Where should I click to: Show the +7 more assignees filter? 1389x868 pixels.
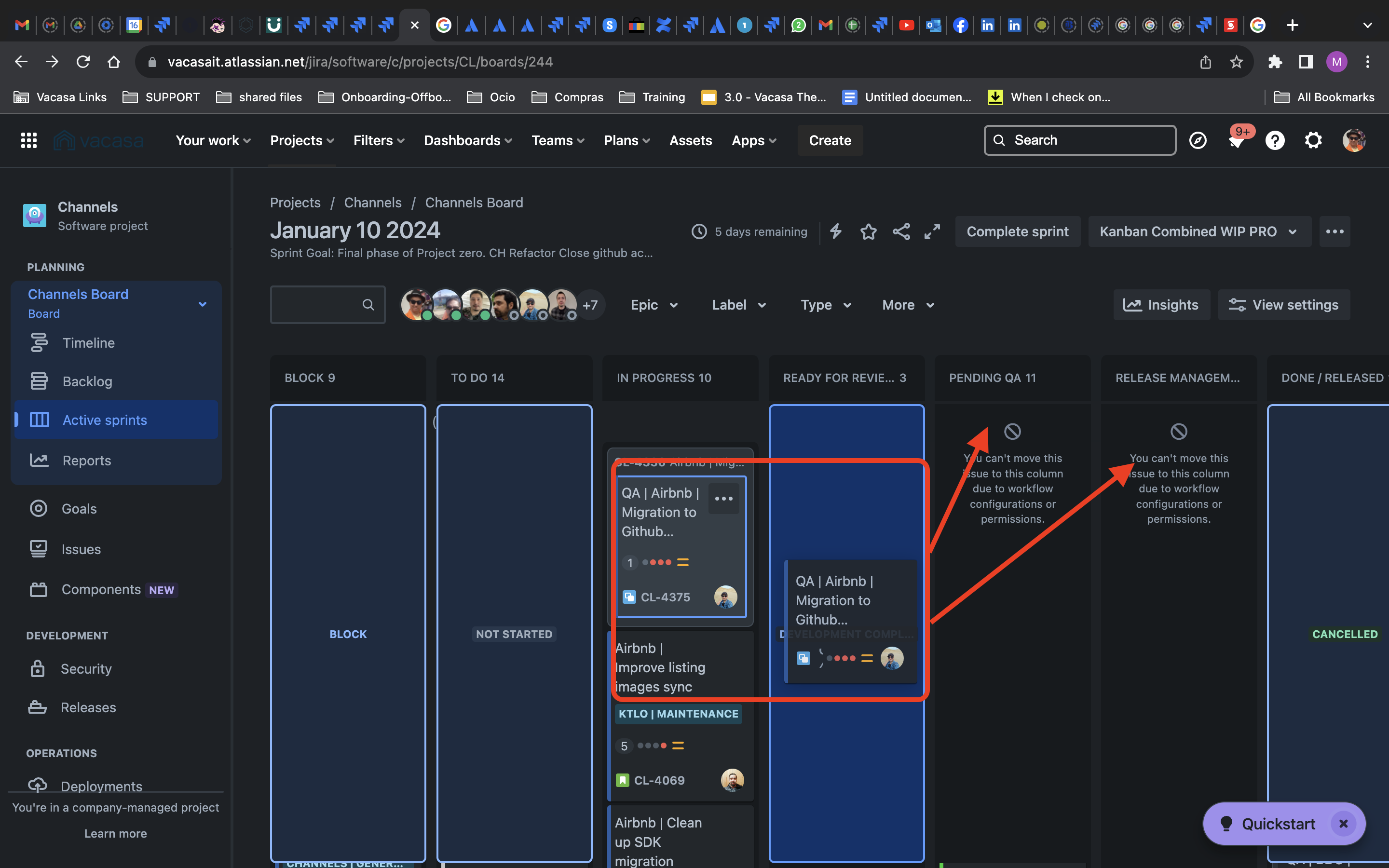click(590, 305)
